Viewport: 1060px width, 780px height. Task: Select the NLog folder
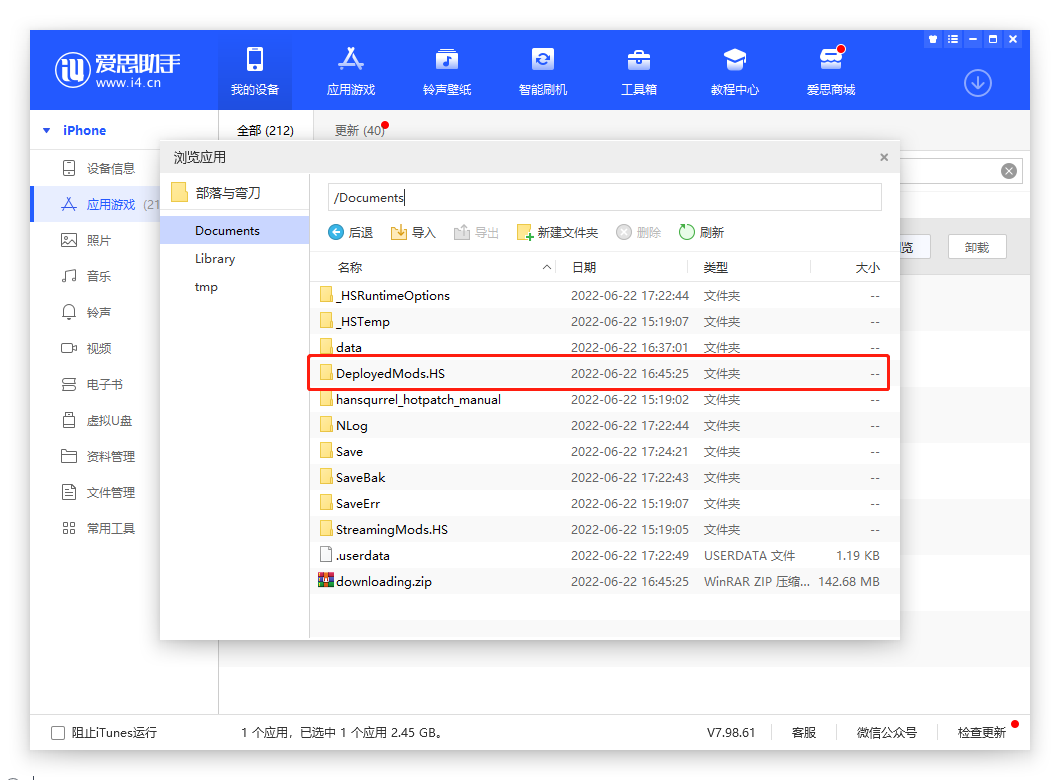pyautogui.click(x=604, y=426)
